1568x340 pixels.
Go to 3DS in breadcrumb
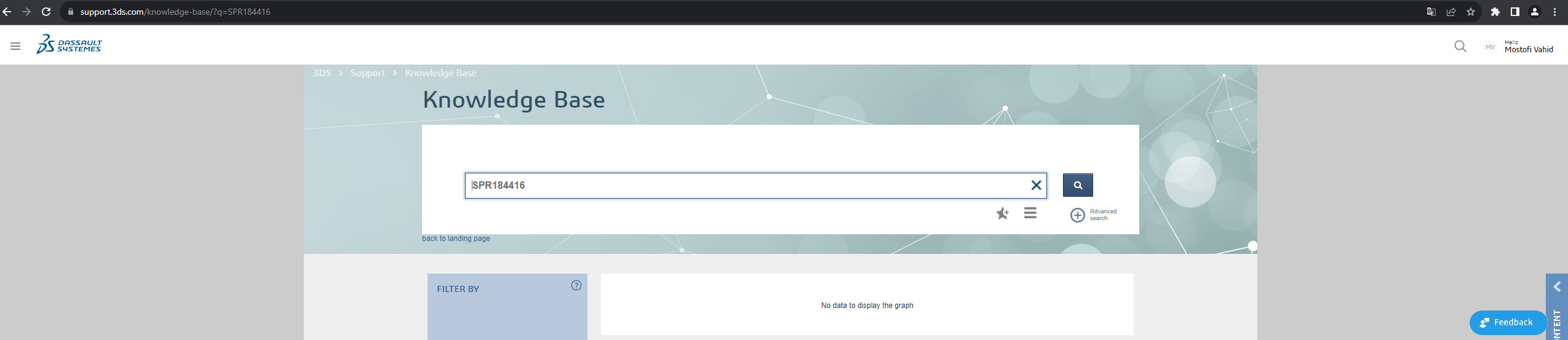point(322,73)
